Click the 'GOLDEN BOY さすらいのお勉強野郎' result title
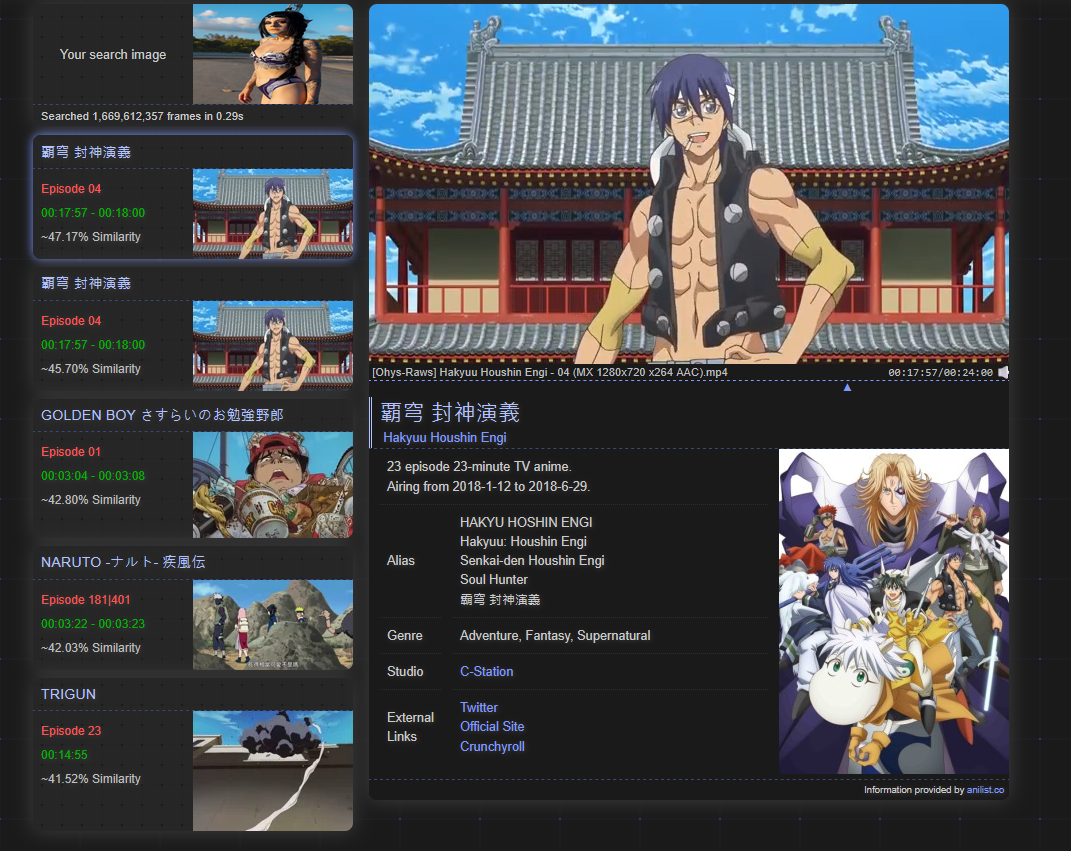This screenshot has width=1071, height=851. pos(162,415)
